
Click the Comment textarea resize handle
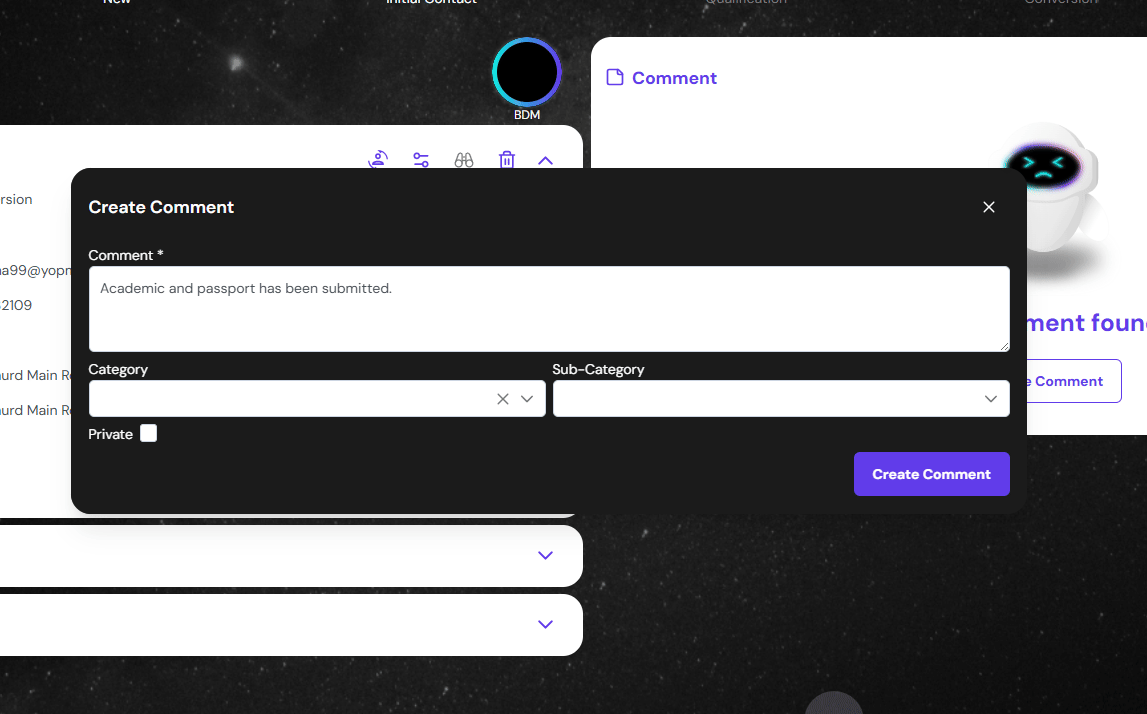tap(1003, 345)
